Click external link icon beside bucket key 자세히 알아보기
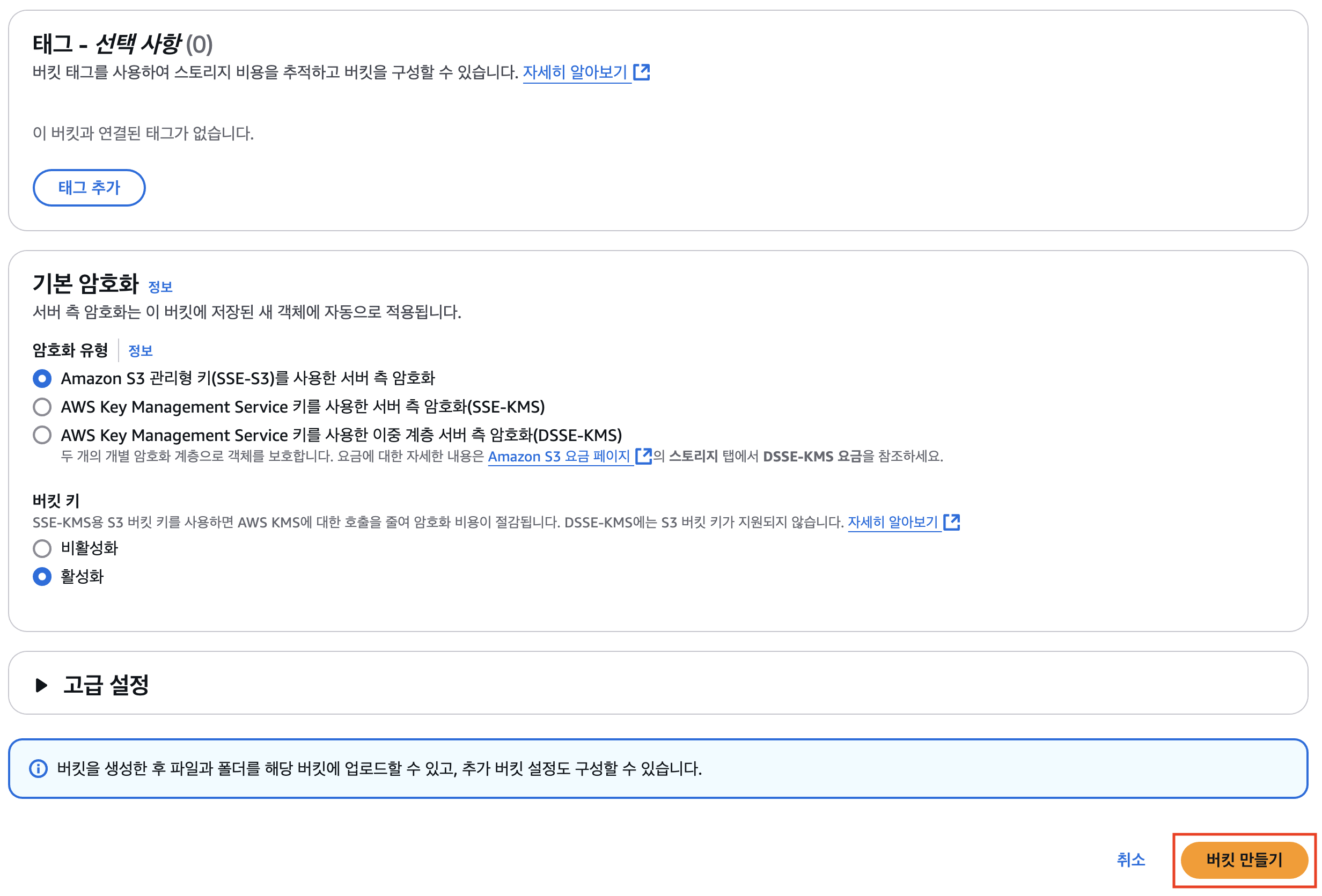 point(951,522)
